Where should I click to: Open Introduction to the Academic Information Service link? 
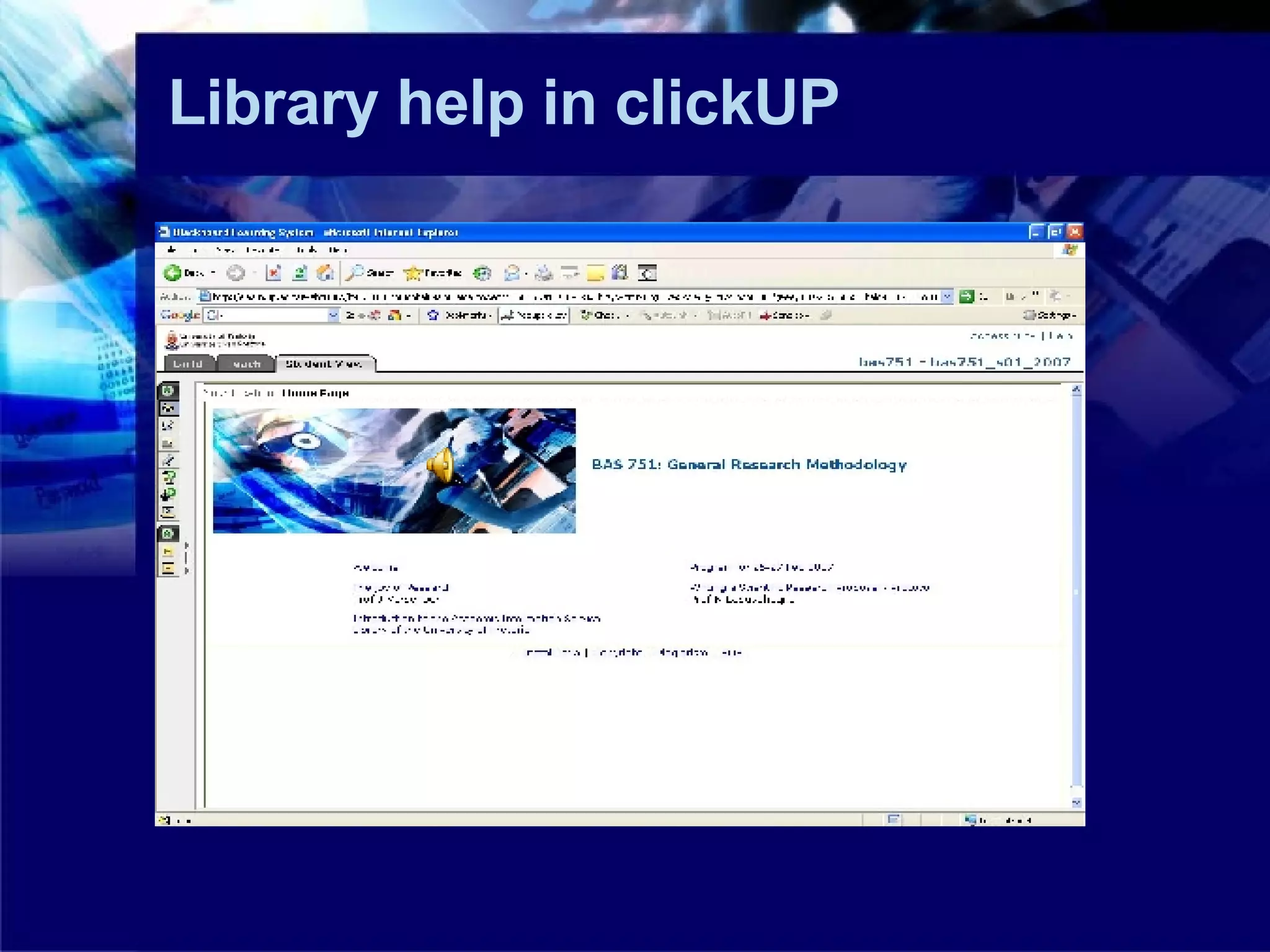tap(476, 619)
